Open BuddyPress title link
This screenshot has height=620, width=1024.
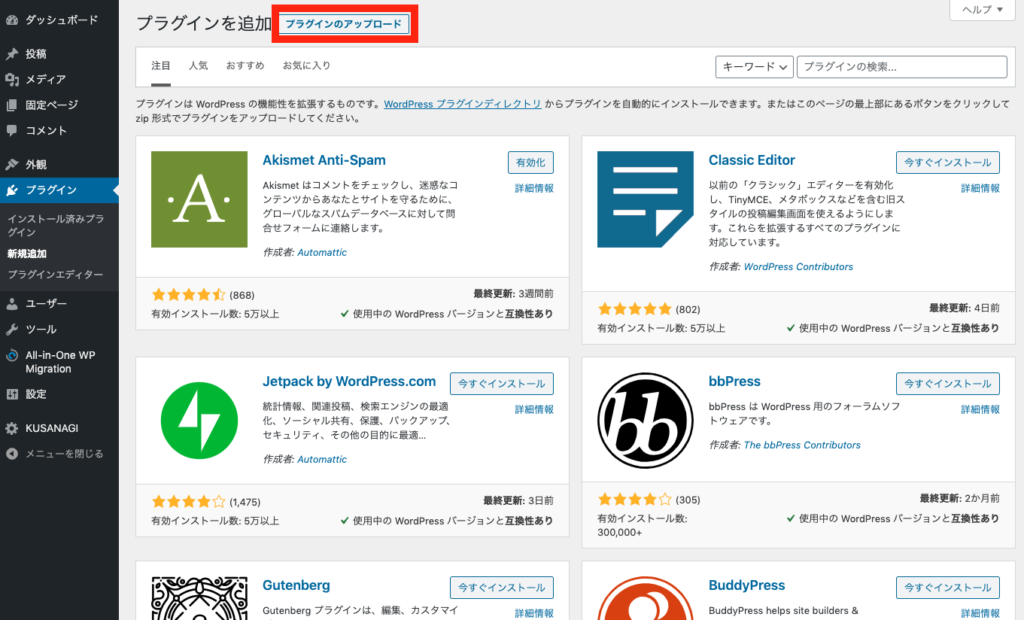(x=746, y=585)
